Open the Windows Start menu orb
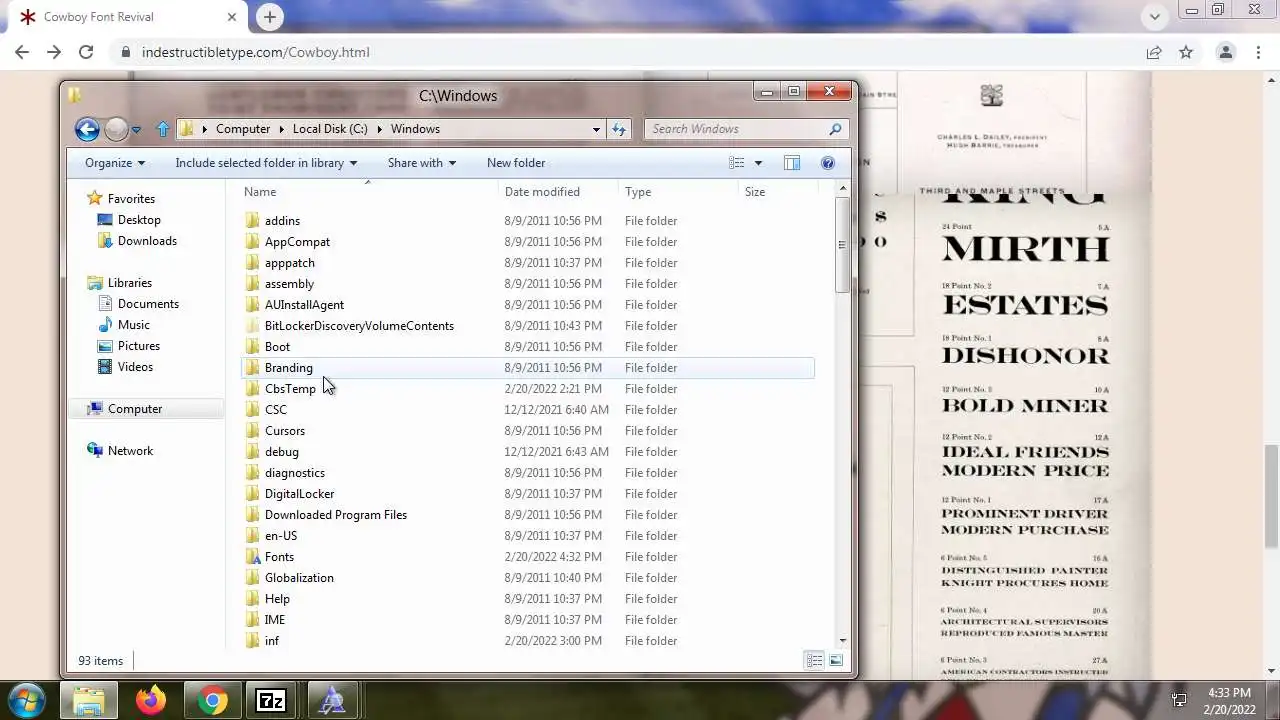The height and width of the screenshot is (720, 1280). tap(25, 700)
